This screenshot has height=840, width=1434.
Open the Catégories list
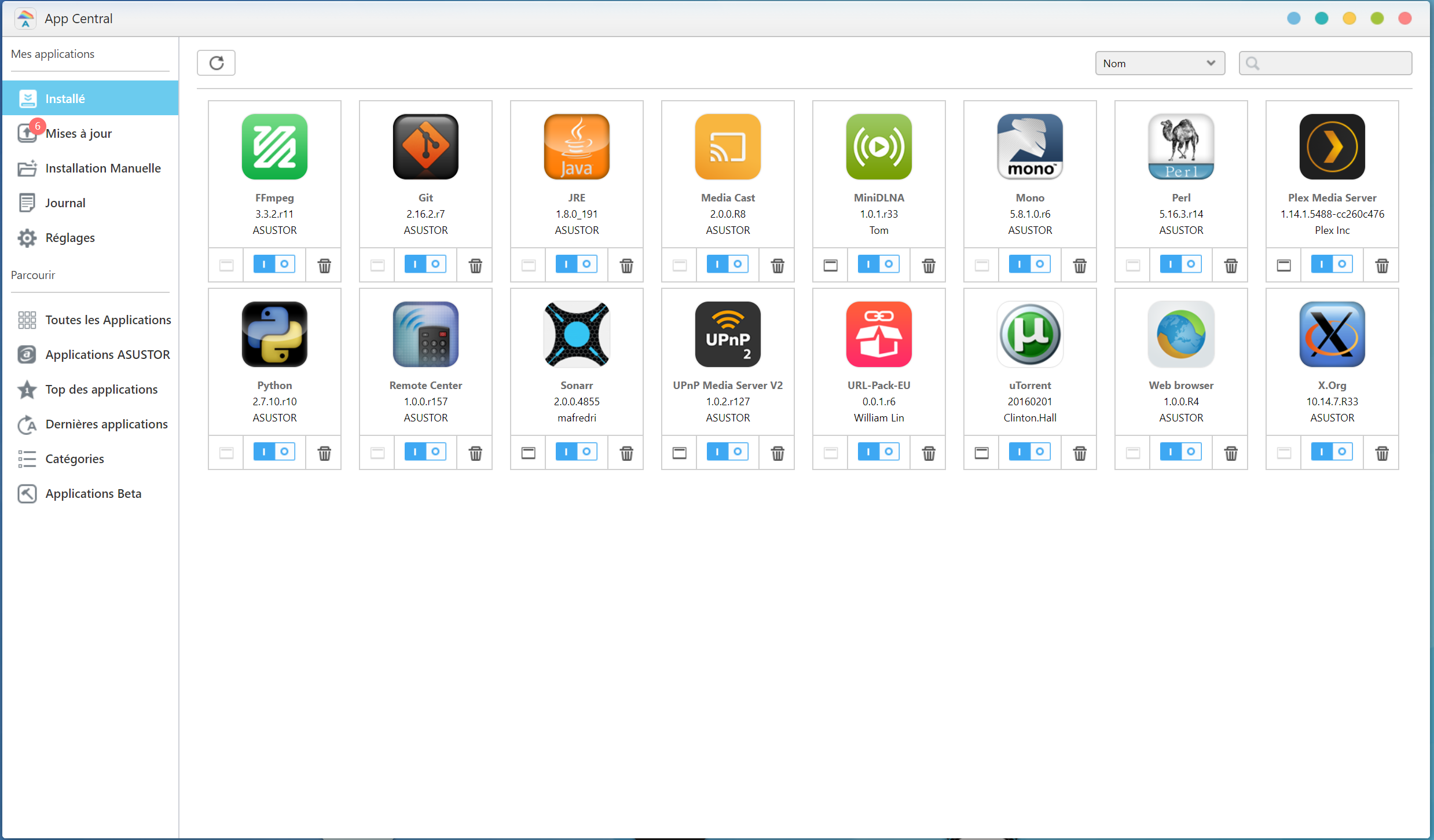[x=90, y=458]
